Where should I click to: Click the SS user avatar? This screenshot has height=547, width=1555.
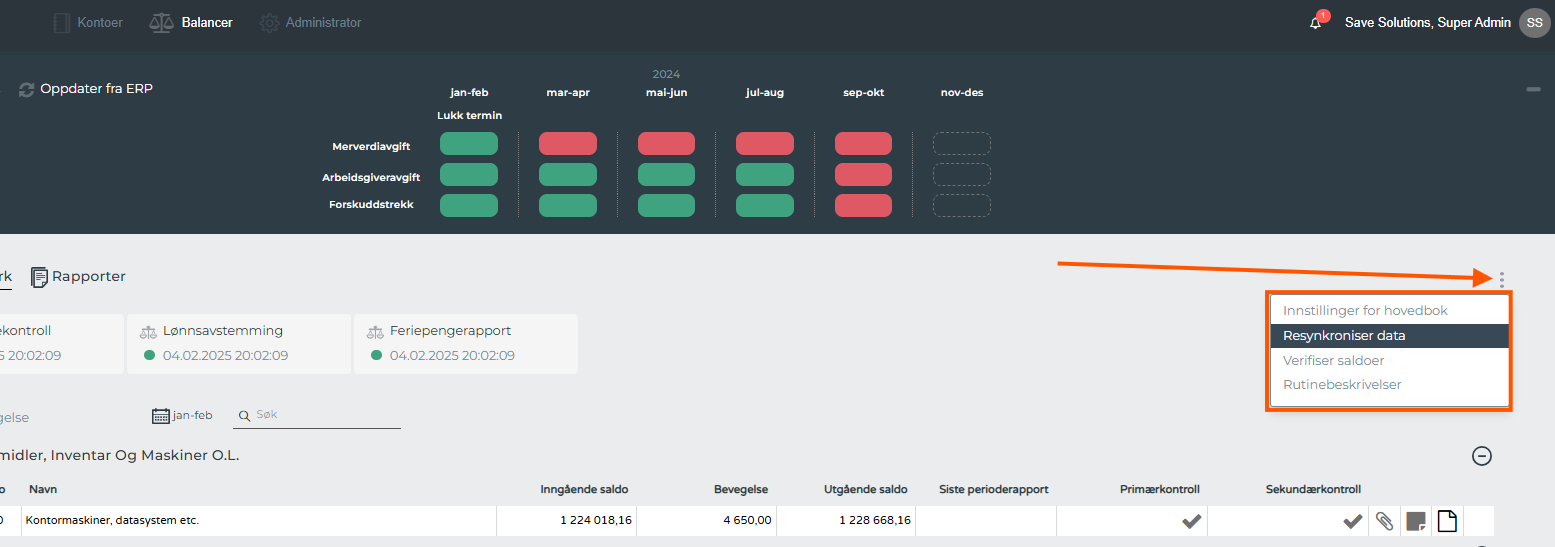[1534, 22]
